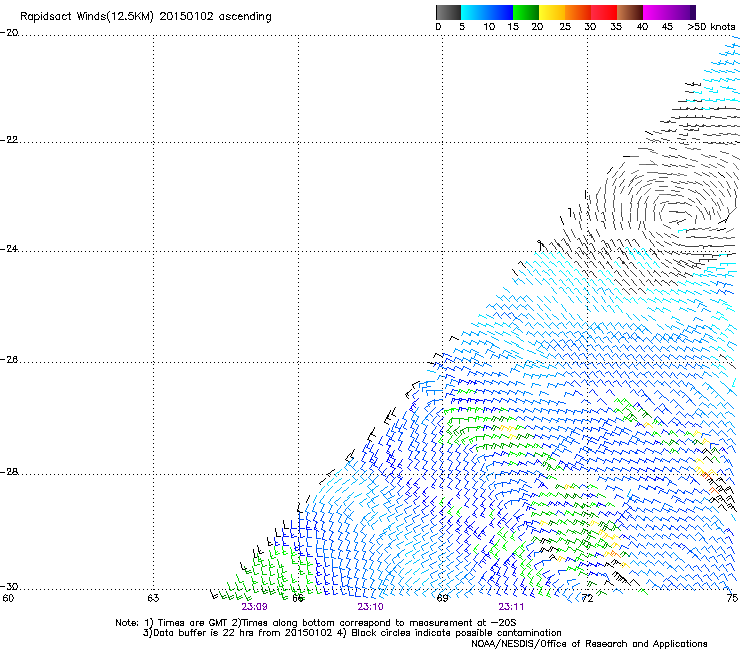The width and height of the screenshot is (740, 650).
Task: Click the 23:10 swath time marker
Action: pyautogui.click(x=370, y=607)
